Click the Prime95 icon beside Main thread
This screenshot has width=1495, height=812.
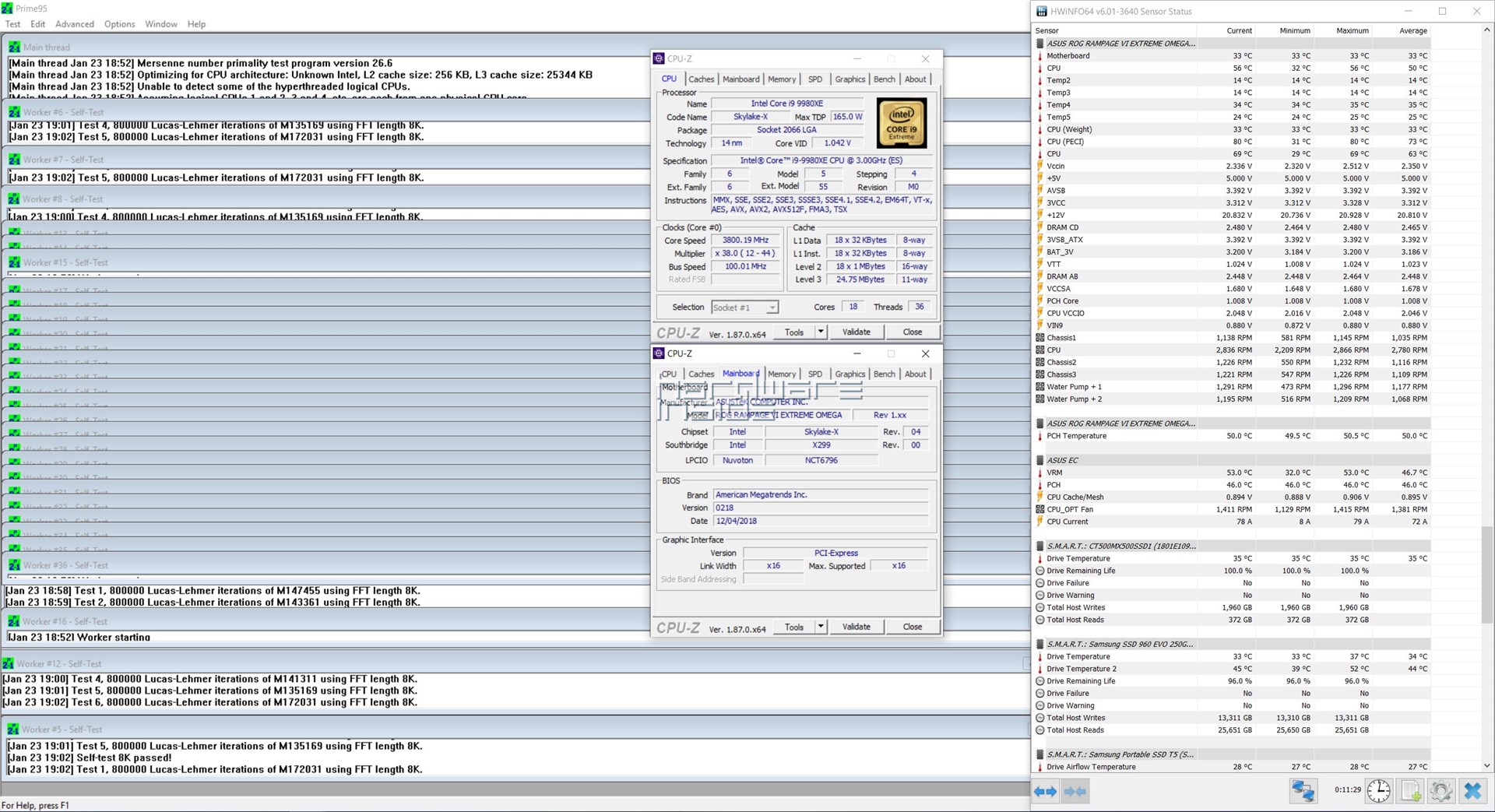14,47
